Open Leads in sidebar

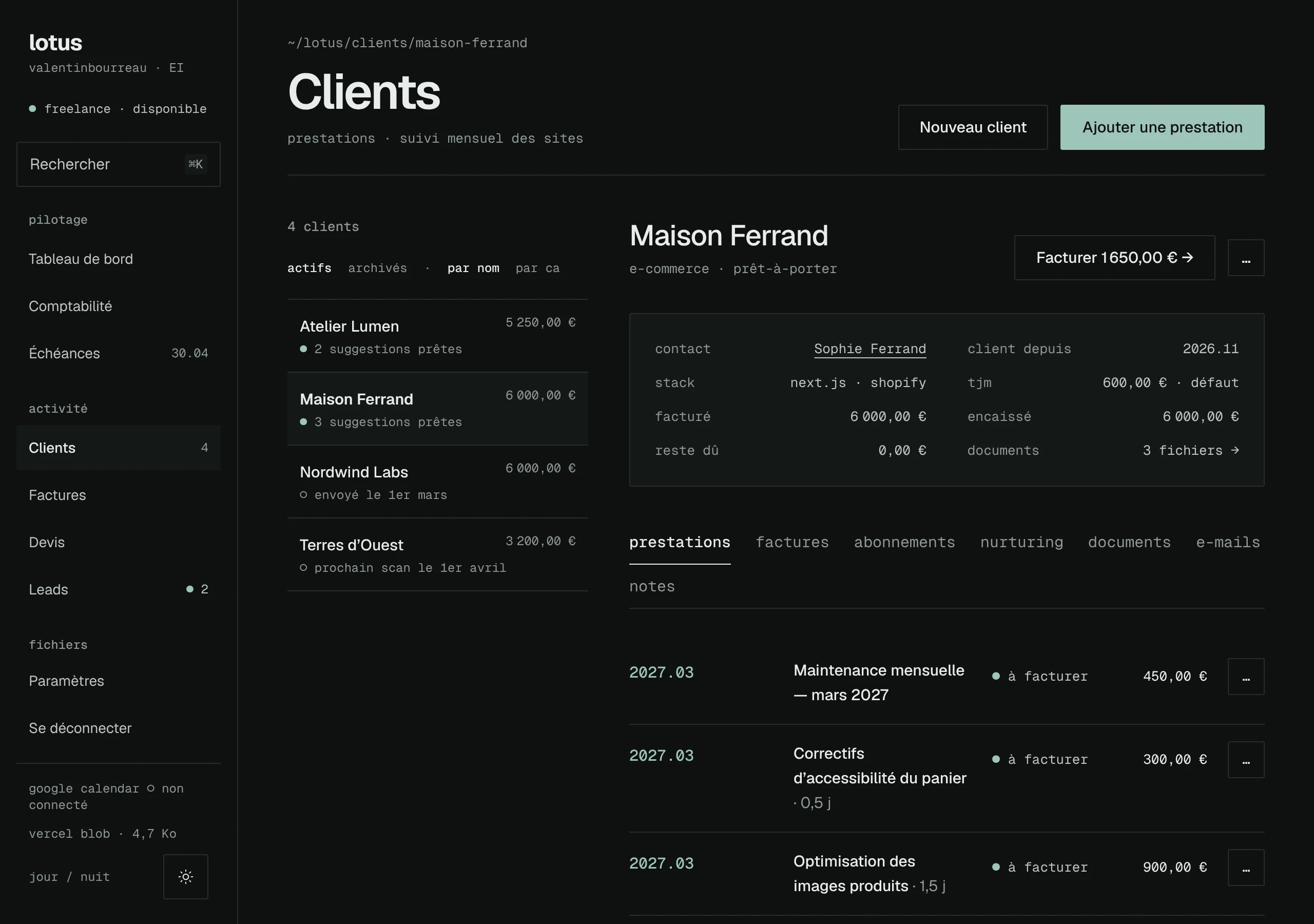(119, 590)
